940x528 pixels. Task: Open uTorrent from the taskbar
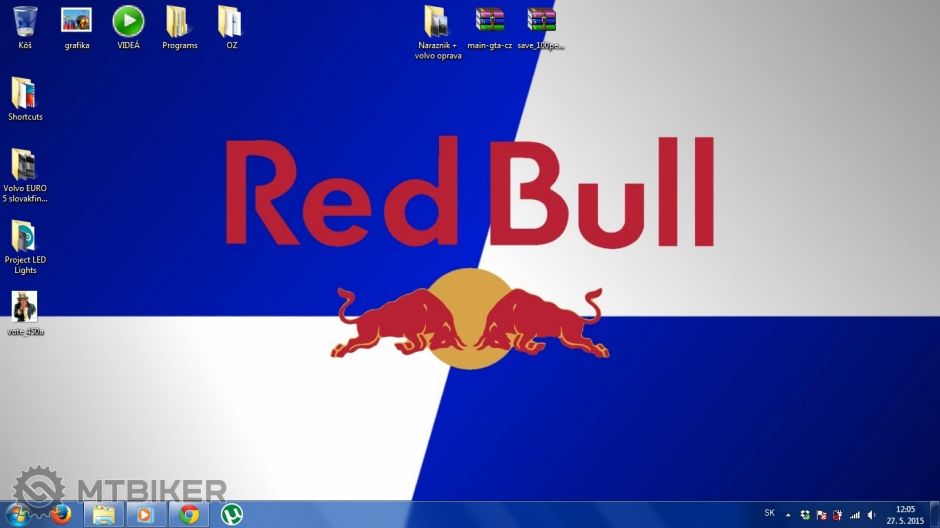tap(231, 514)
